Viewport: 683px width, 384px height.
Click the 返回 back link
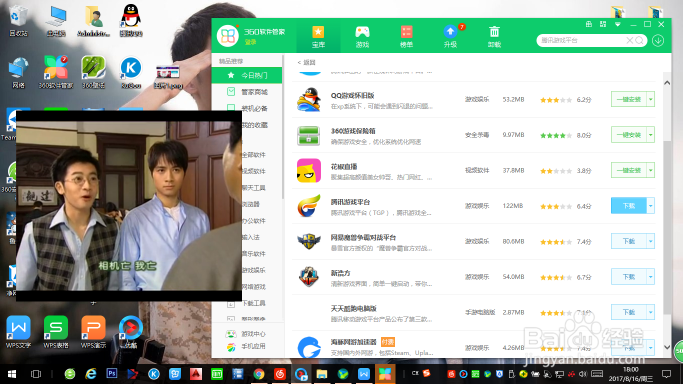tap(306, 63)
